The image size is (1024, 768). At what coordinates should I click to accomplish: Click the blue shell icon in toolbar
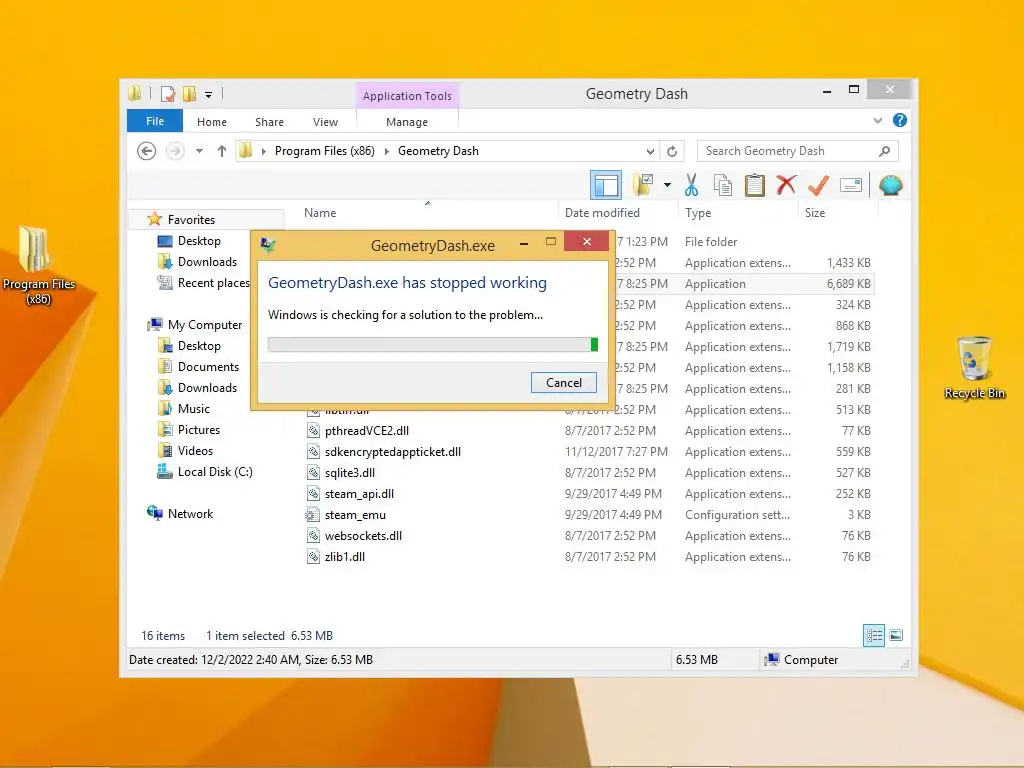[x=891, y=185]
